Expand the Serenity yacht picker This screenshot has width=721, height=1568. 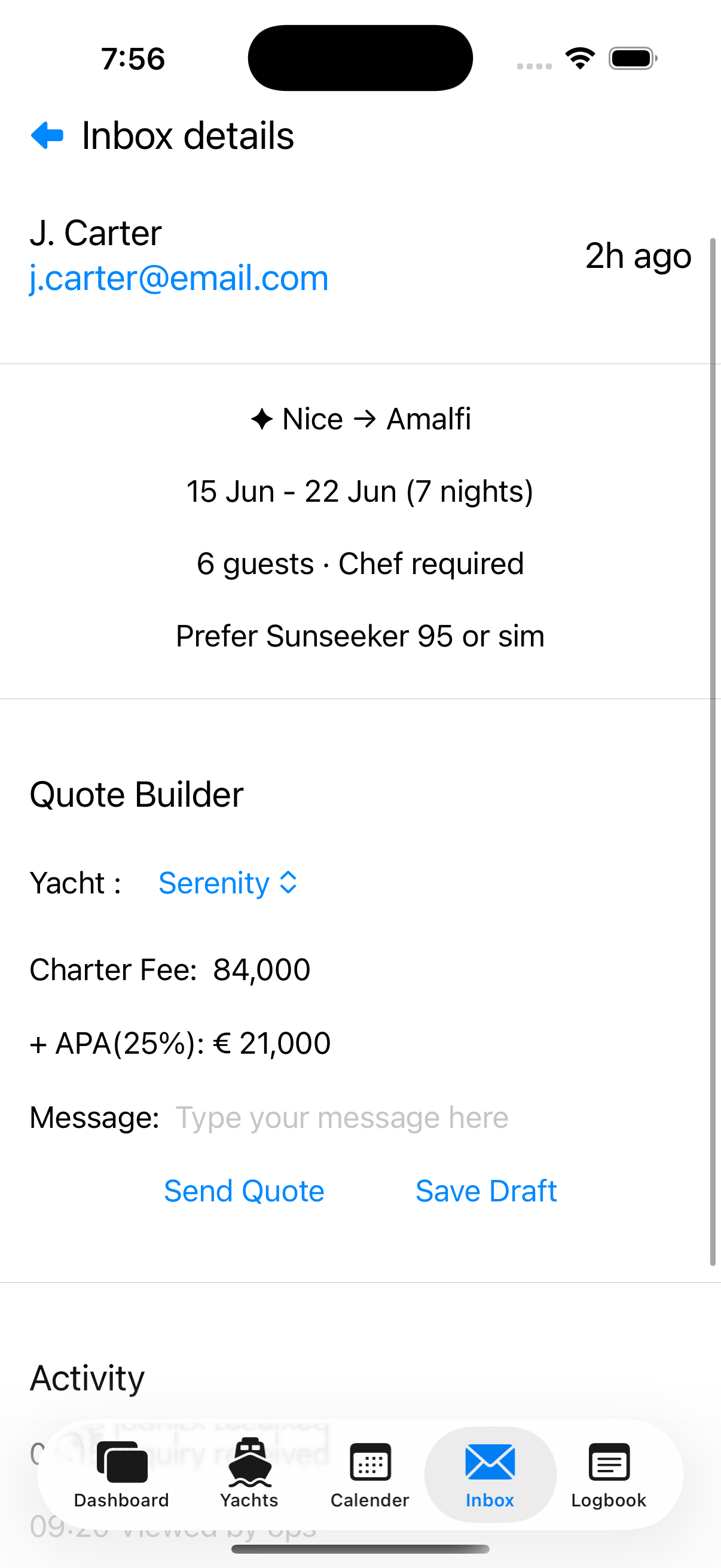[228, 883]
